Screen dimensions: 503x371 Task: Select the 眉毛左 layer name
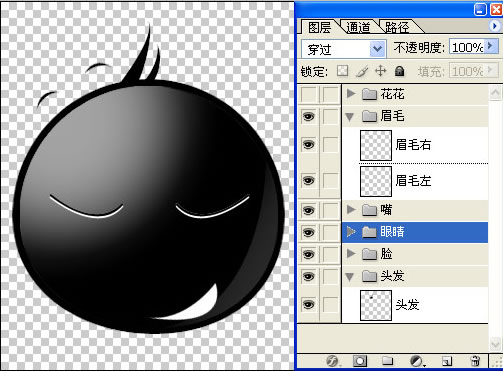click(413, 181)
